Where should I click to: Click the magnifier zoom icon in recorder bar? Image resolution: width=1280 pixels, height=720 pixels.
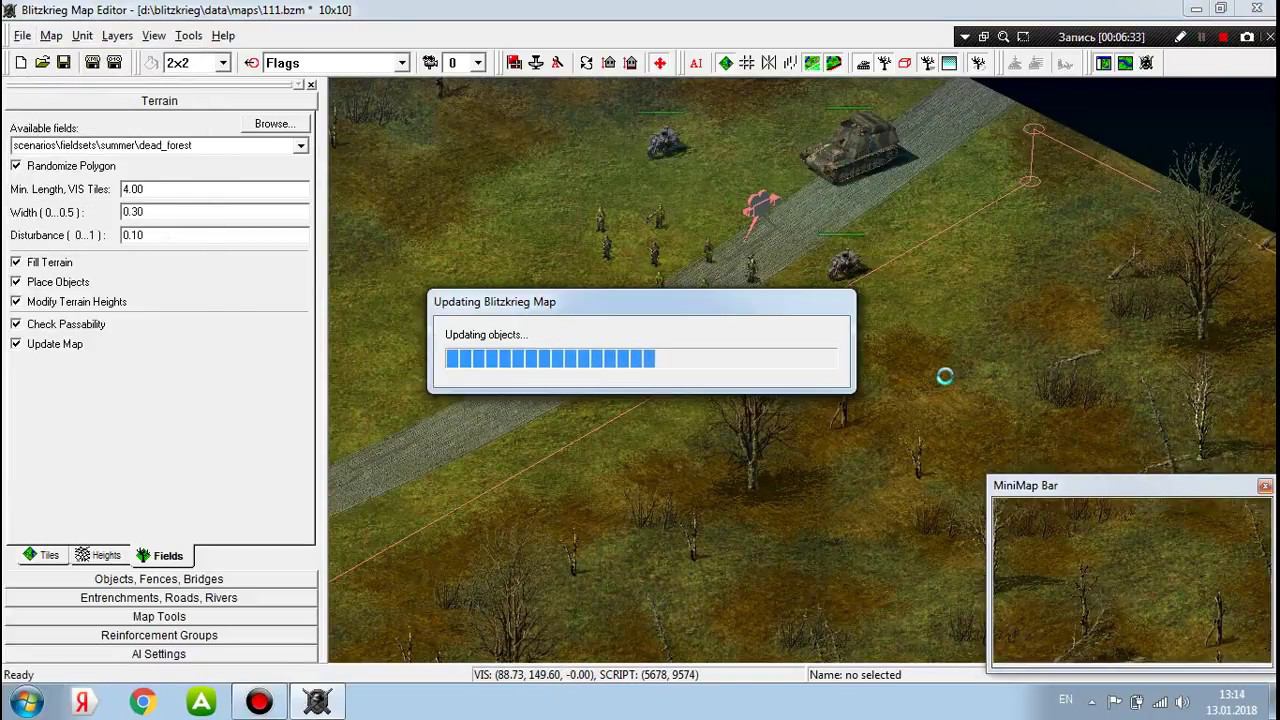click(x=1003, y=37)
